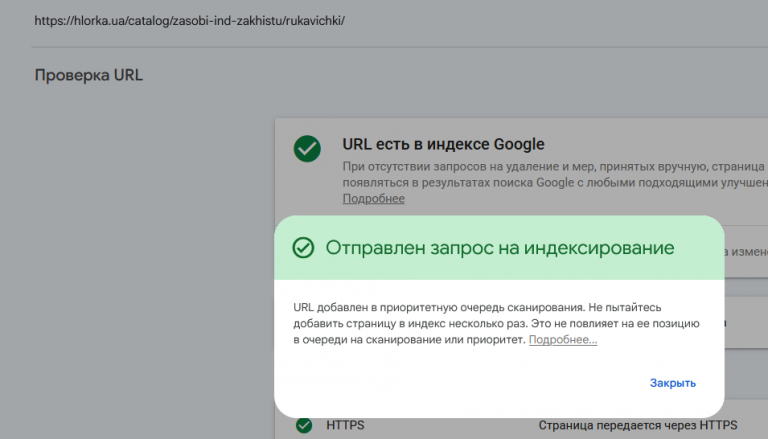Click 'Страница передается через HTTPS' text
Screen dimensions: 768x439
point(638,425)
